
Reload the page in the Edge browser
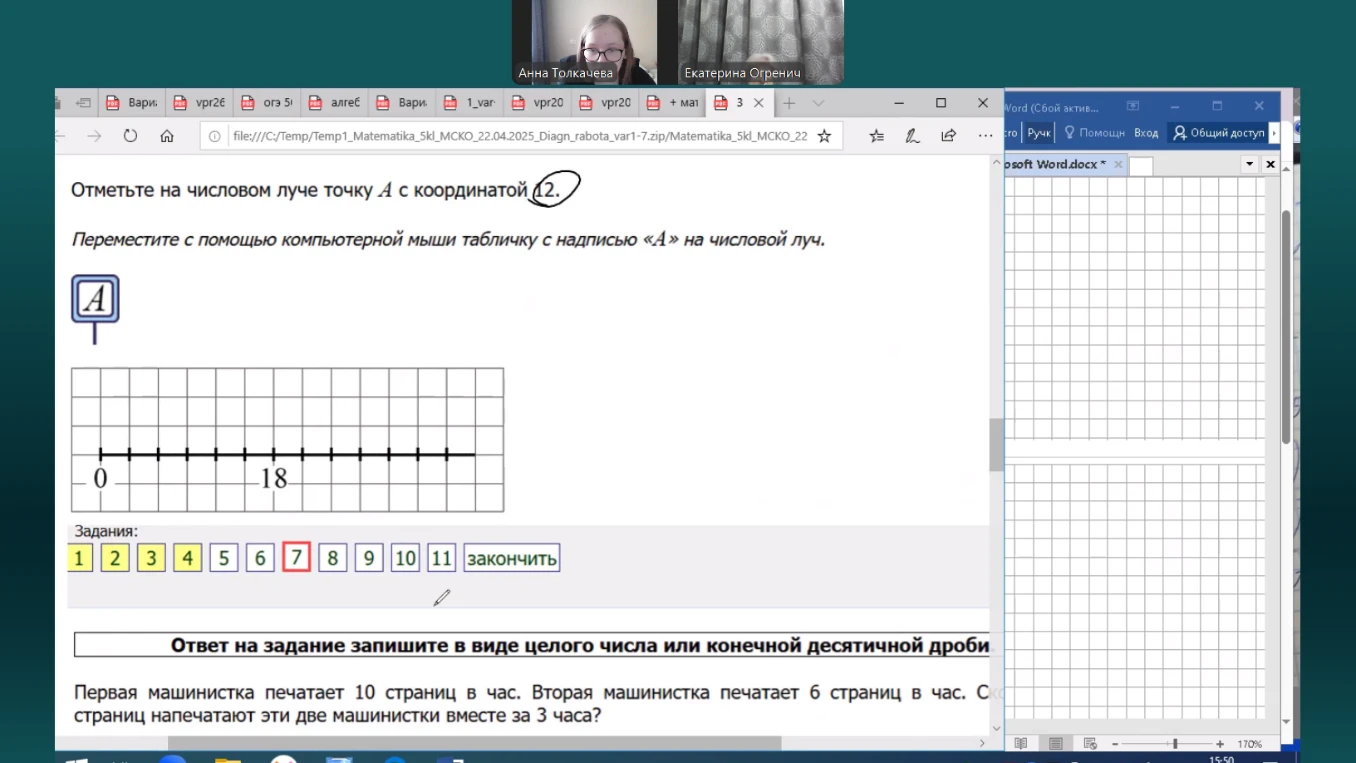[x=130, y=136]
